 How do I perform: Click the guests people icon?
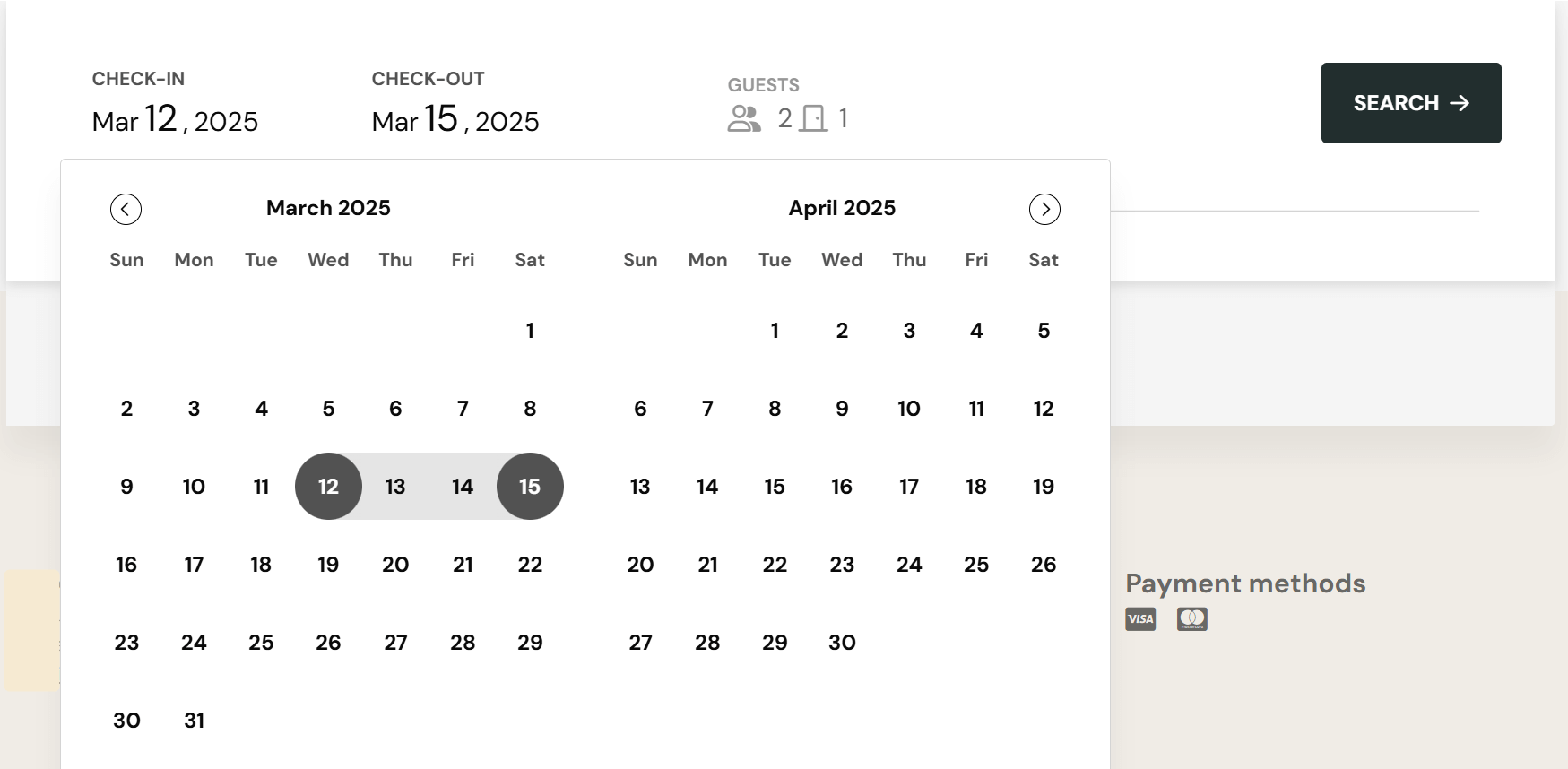744,118
